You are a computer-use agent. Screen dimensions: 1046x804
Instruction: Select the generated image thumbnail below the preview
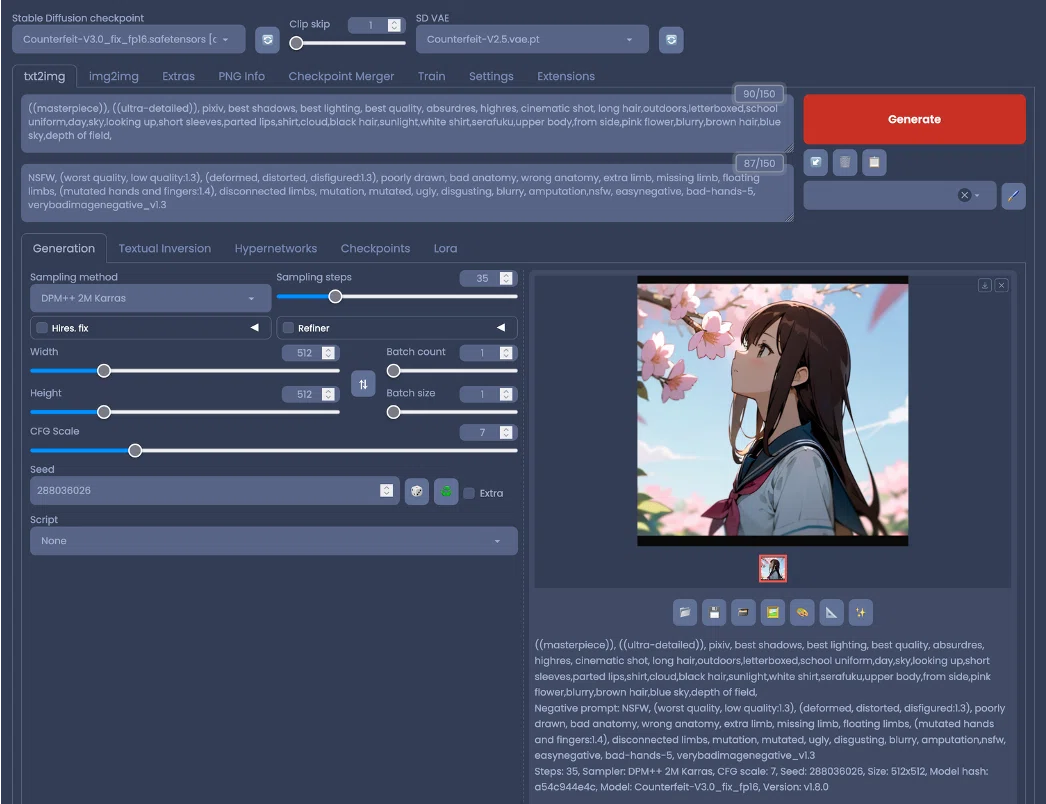coord(772,568)
